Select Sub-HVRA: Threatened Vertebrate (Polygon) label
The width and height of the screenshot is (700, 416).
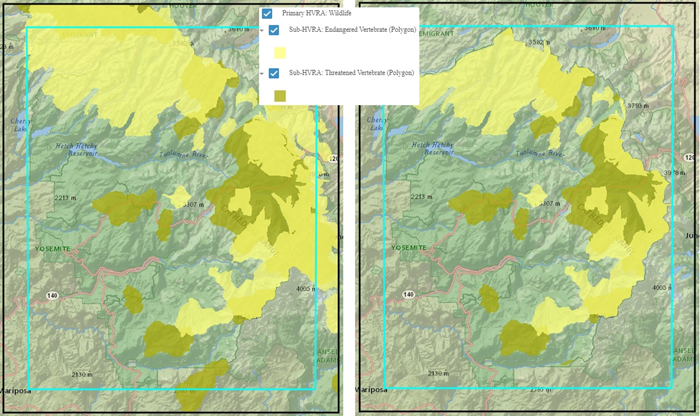pos(349,73)
